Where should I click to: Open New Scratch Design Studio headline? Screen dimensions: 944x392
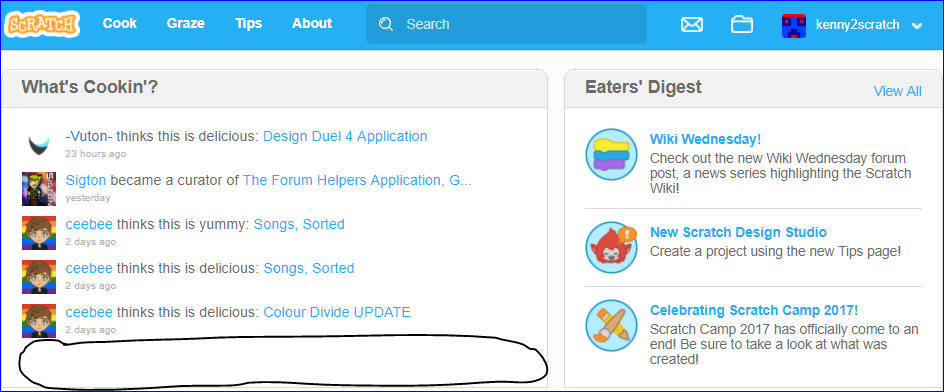[738, 232]
